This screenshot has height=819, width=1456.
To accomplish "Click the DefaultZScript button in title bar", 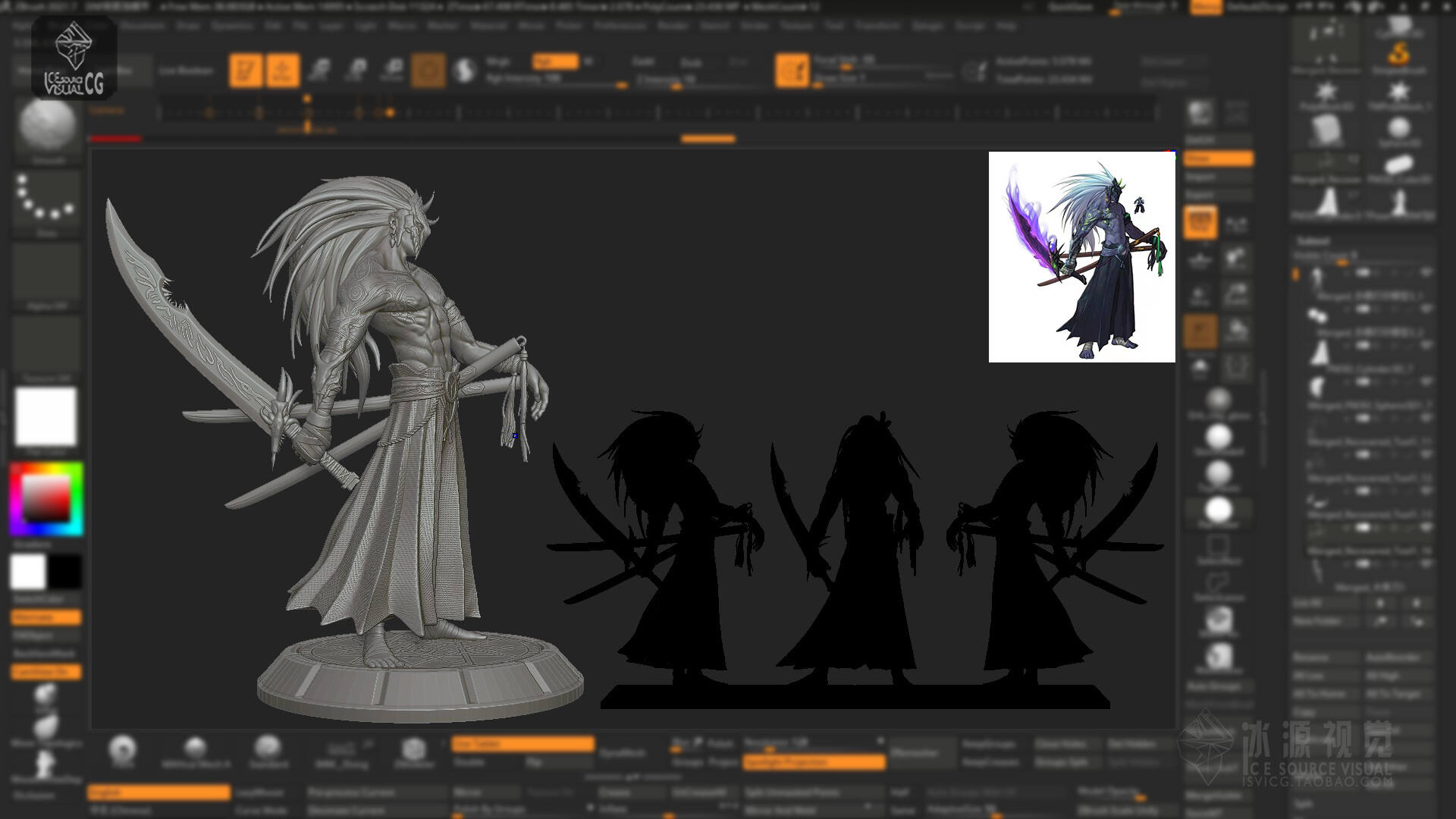I will [1257, 7].
